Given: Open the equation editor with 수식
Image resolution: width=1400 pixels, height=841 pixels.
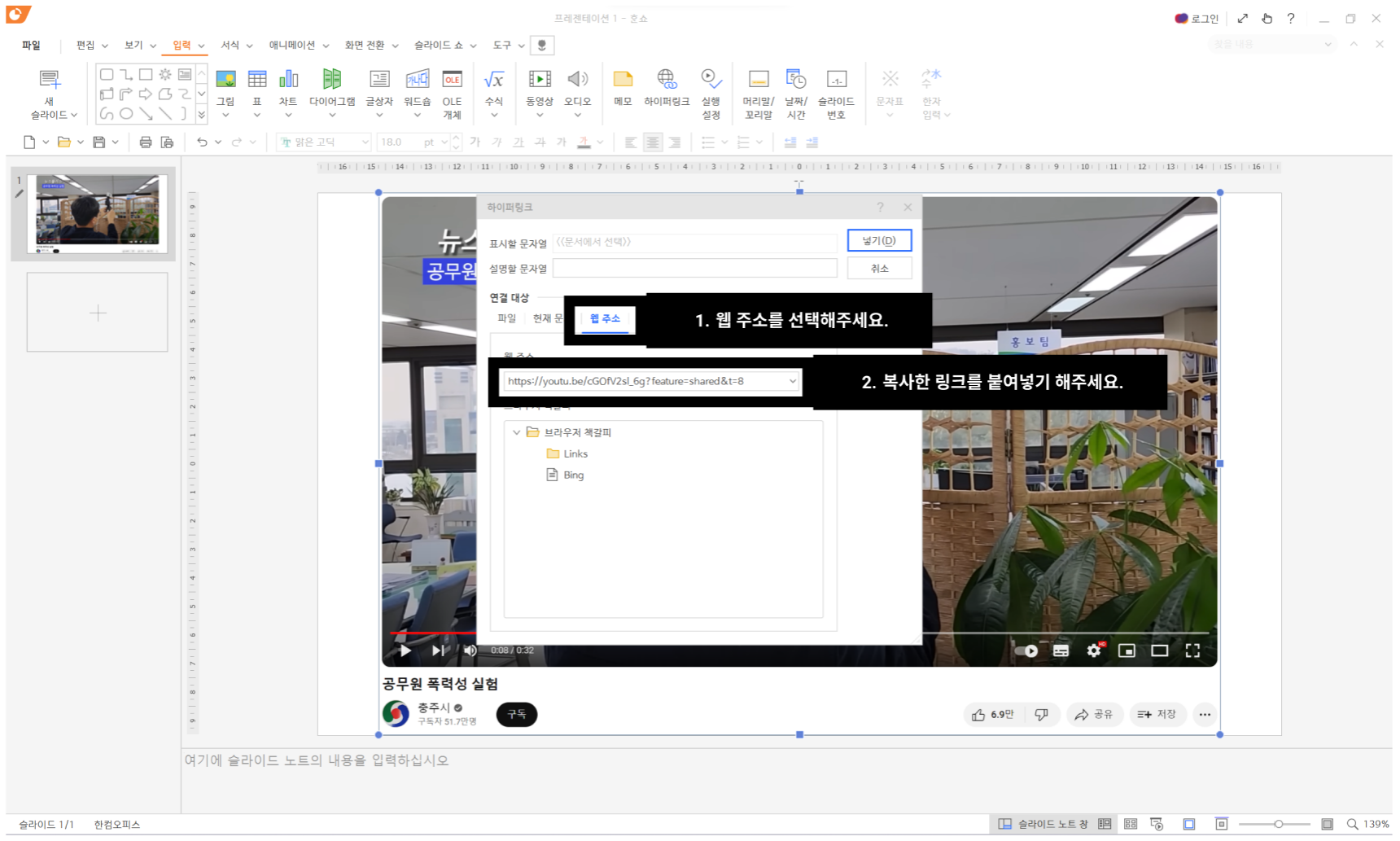Looking at the screenshot, I should point(493,90).
